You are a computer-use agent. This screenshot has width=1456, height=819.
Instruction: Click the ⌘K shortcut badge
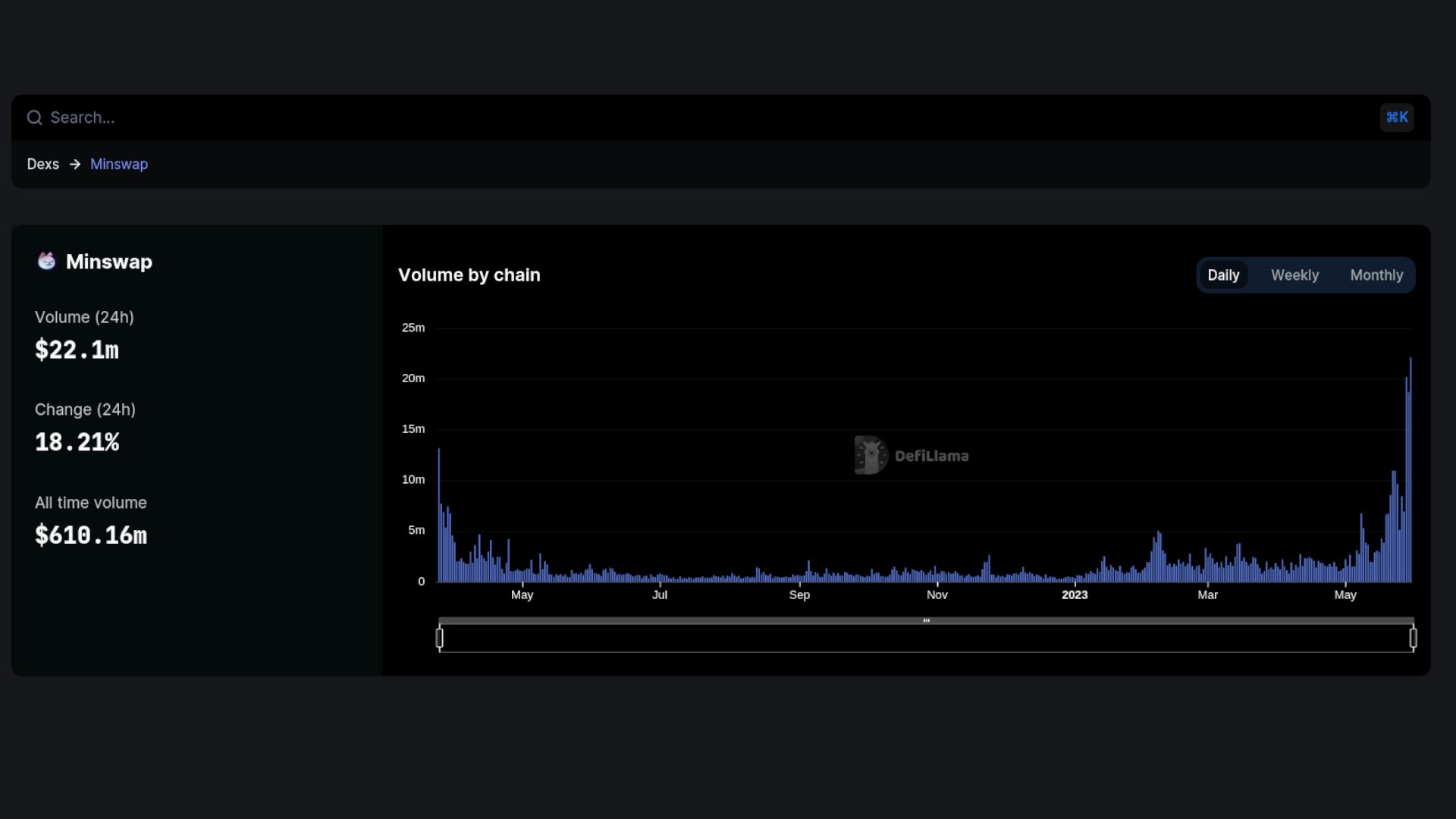click(x=1397, y=118)
